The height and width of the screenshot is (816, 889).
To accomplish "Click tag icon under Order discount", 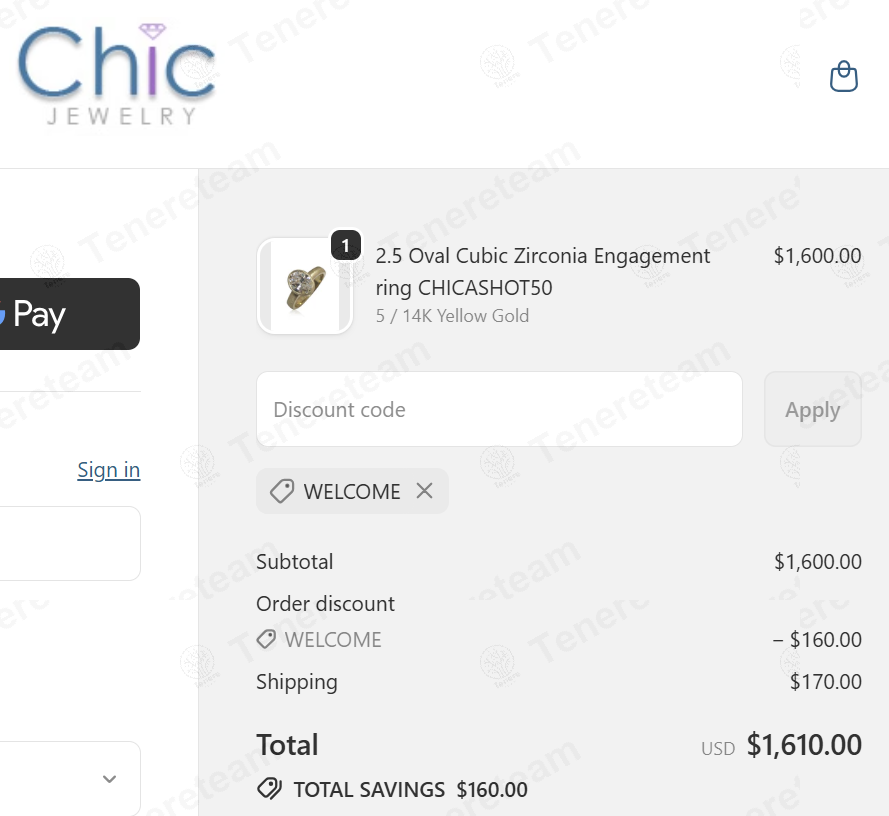I will (x=266, y=639).
